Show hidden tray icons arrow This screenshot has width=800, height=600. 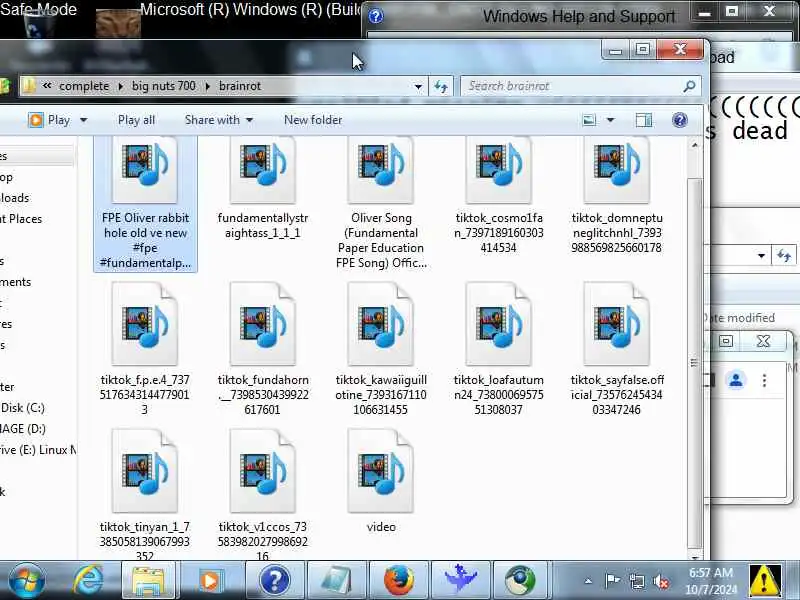tap(588, 581)
